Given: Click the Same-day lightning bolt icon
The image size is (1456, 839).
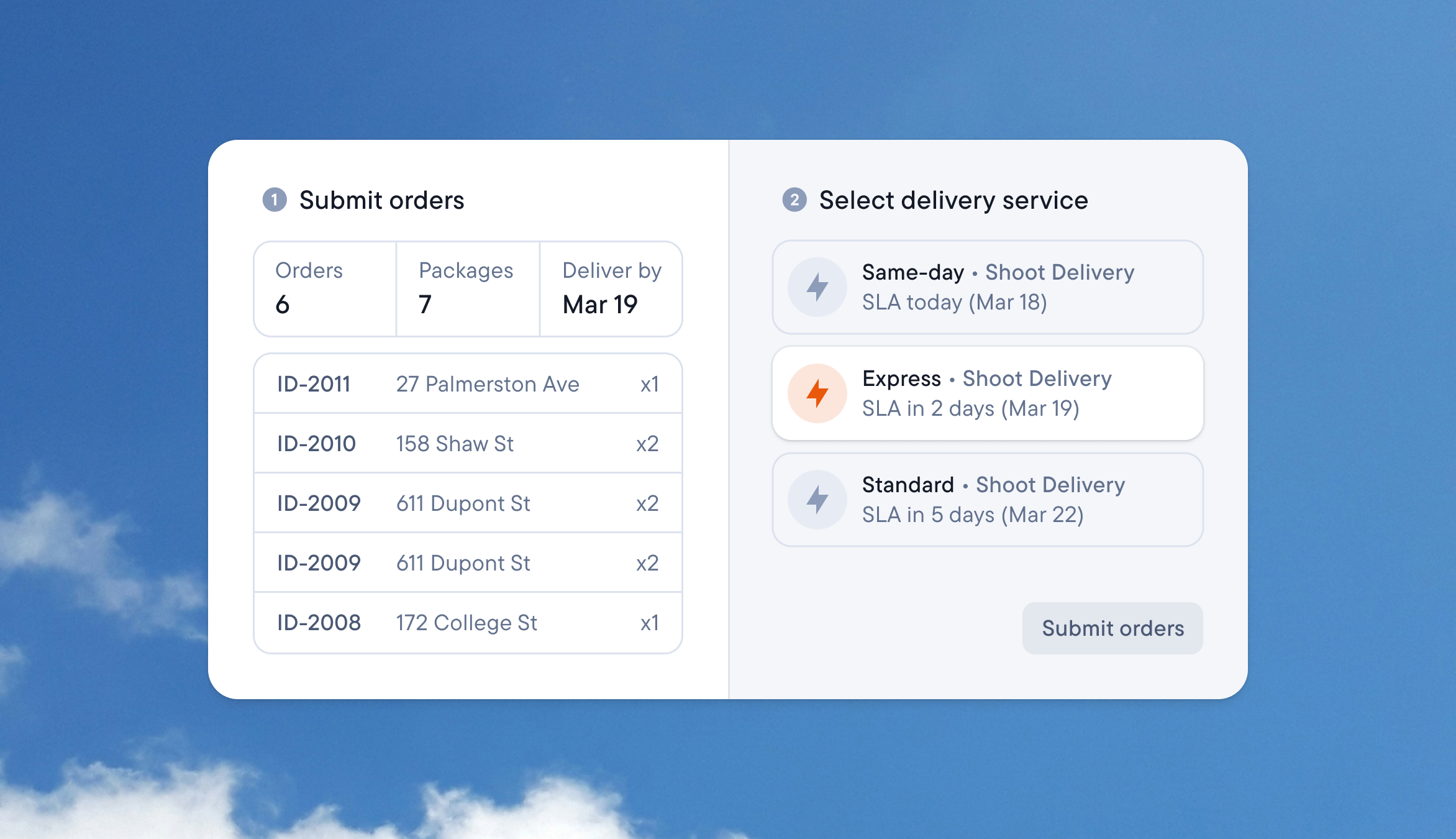Looking at the screenshot, I should tap(817, 287).
